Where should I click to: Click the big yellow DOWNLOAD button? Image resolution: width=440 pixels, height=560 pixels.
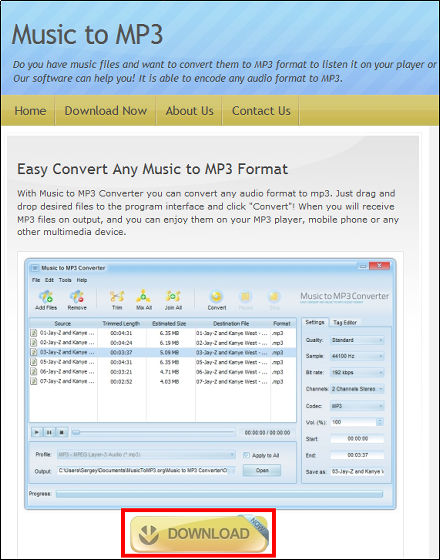[199, 534]
